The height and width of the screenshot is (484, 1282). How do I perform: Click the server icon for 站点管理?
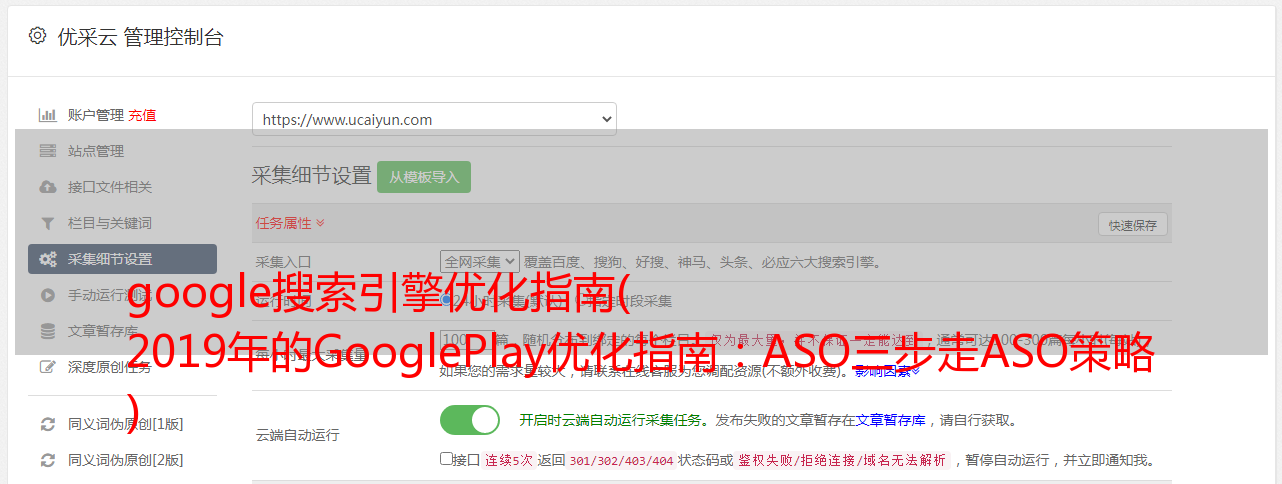pos(47,151)
